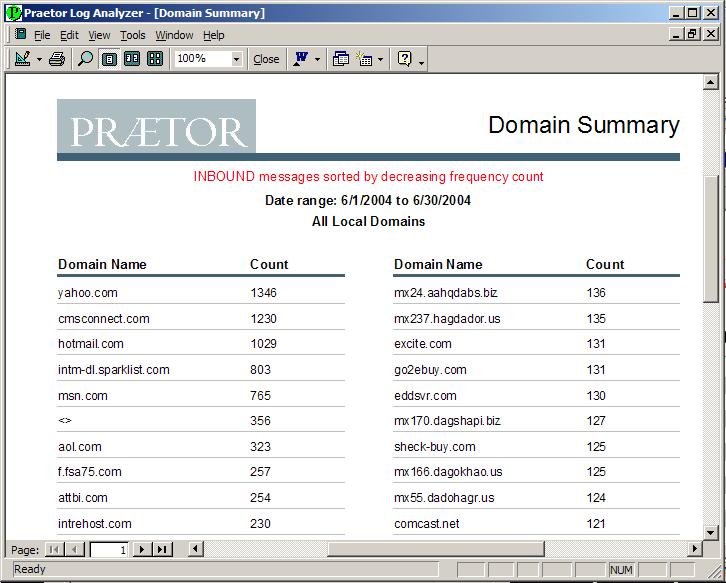Click the attbi.com domain entry
Image resolution: width=726 pixels, height=583 pixels.
pos(83,498)
